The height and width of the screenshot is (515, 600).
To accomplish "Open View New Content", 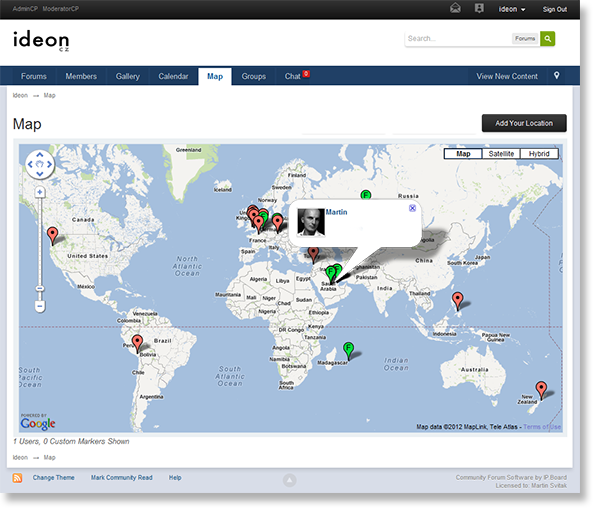I will (507, 76).
